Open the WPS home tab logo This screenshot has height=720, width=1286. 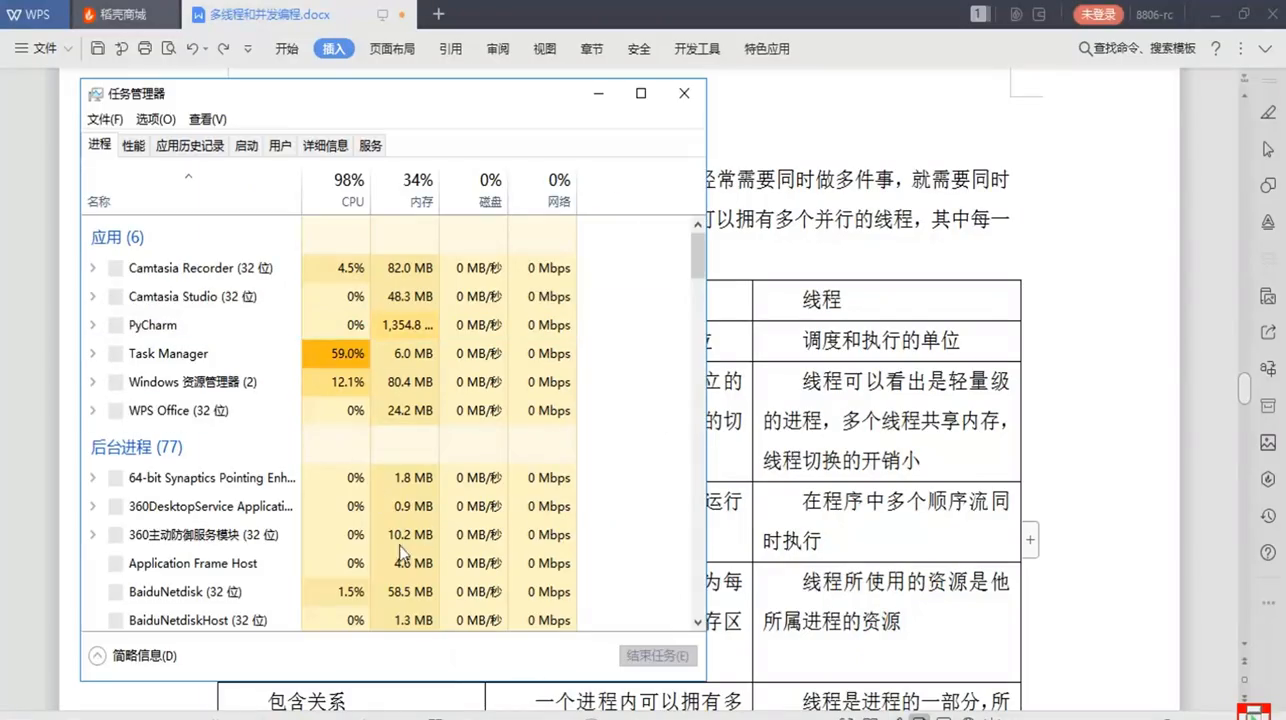click(29, 14)
